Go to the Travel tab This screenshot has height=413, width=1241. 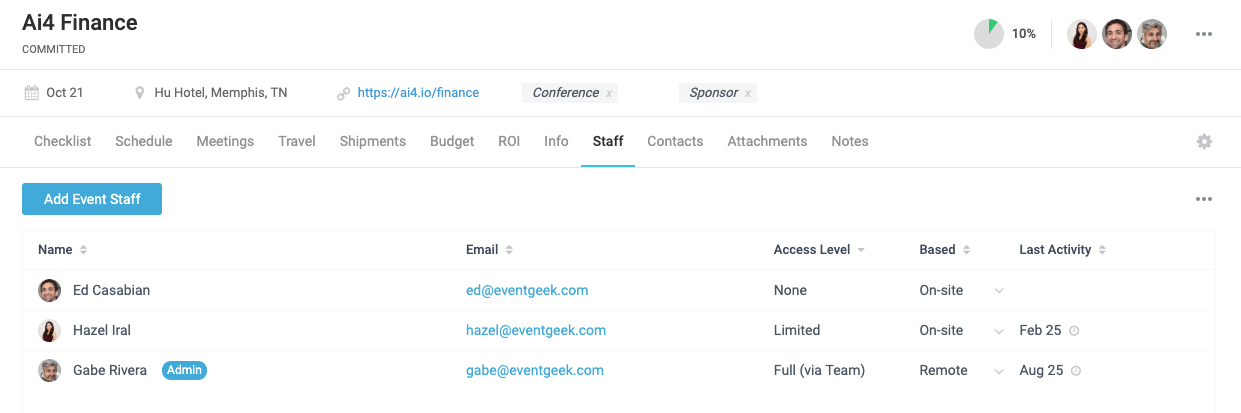[297, 142]
